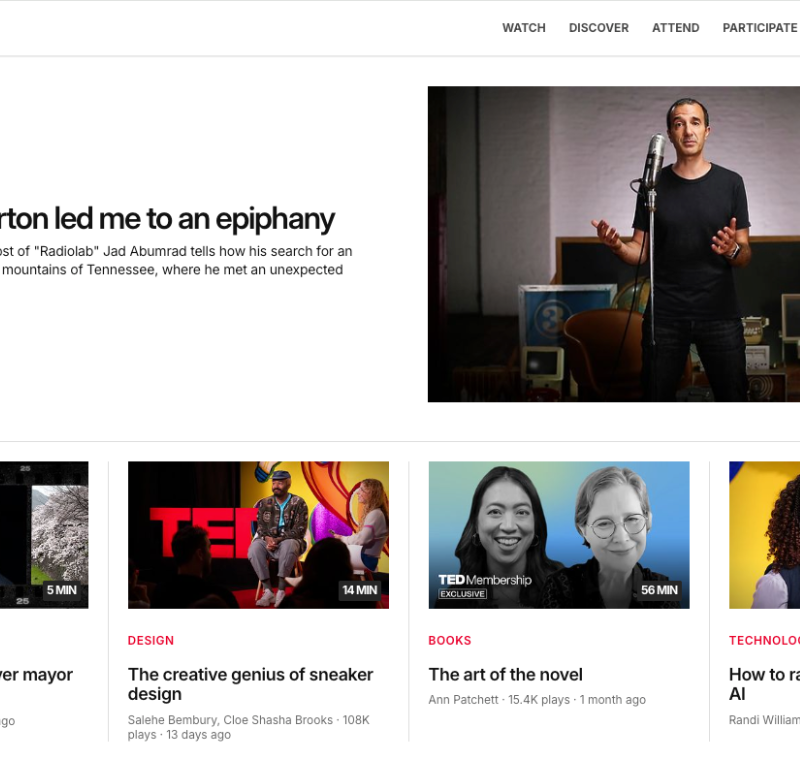Open 'The creative genius of sneaker design' title

pos(250,684)
